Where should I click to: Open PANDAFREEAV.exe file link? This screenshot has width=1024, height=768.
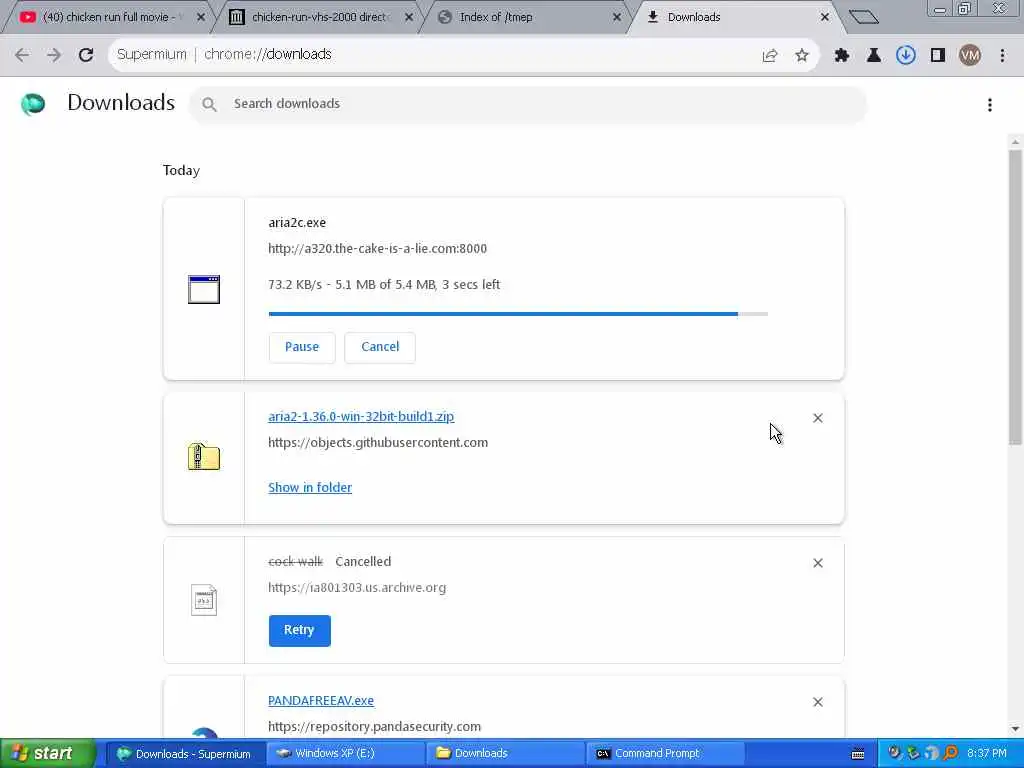coord(321,701)
